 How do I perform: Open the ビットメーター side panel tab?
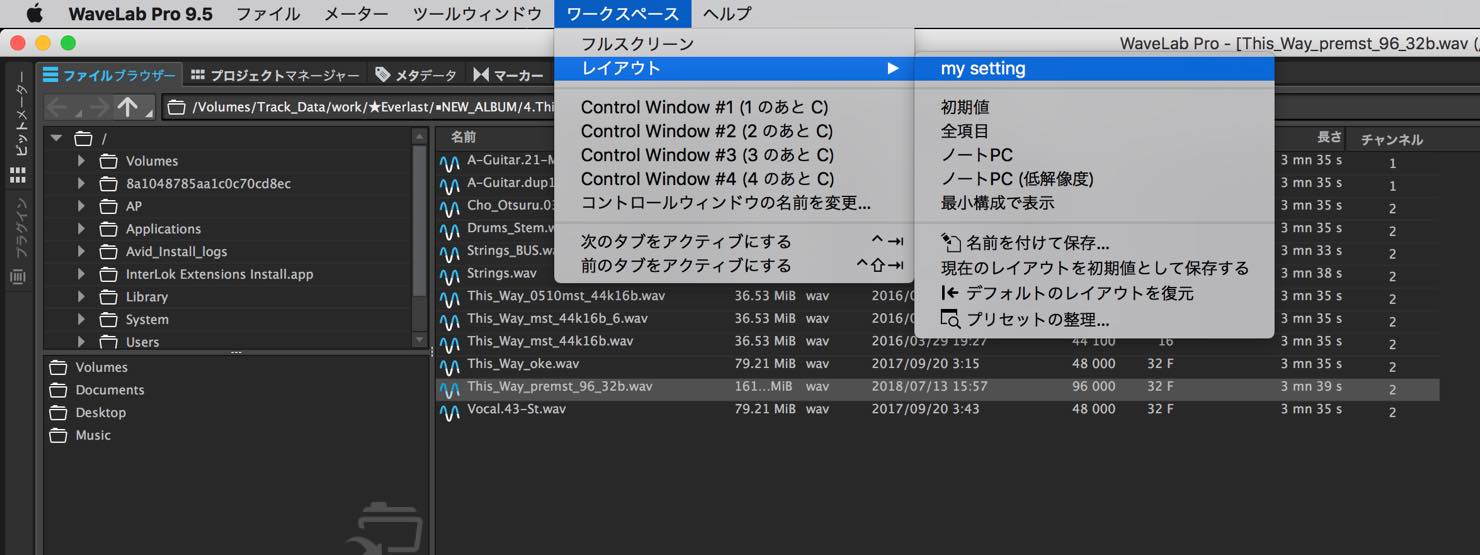point(19,113)
